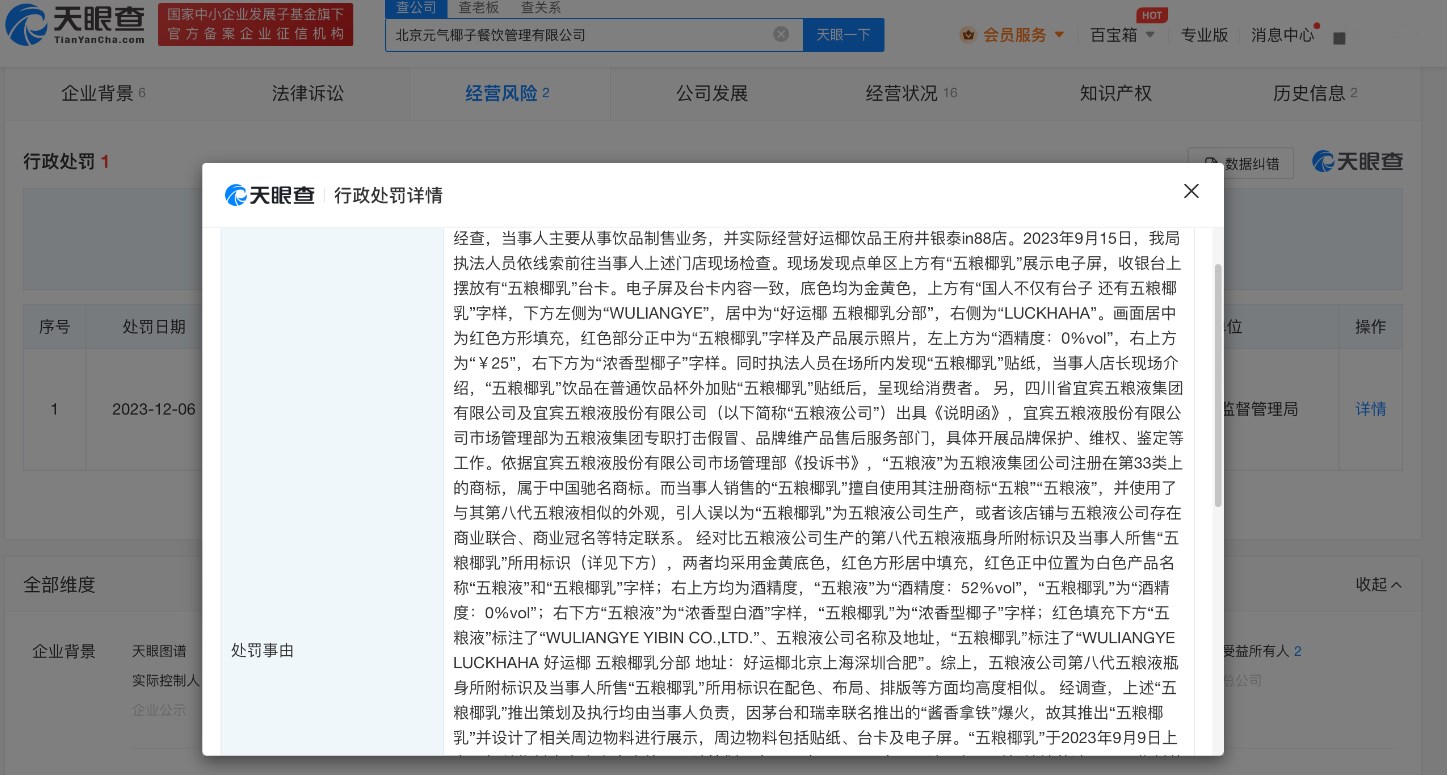Click the 行政处罚 section heading
The height and width of the screenshot is (775, 1447).
coord(66,161)
